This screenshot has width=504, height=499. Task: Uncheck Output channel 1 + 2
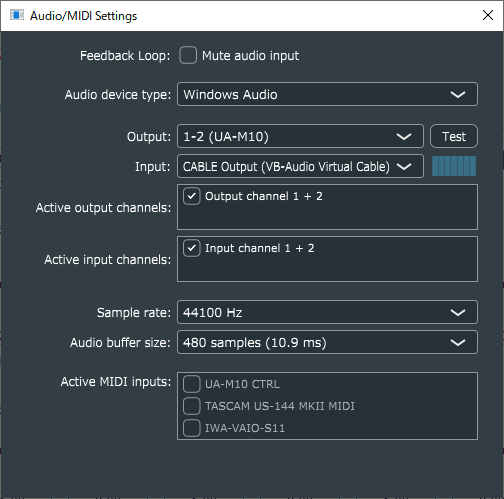click(192, 196)
